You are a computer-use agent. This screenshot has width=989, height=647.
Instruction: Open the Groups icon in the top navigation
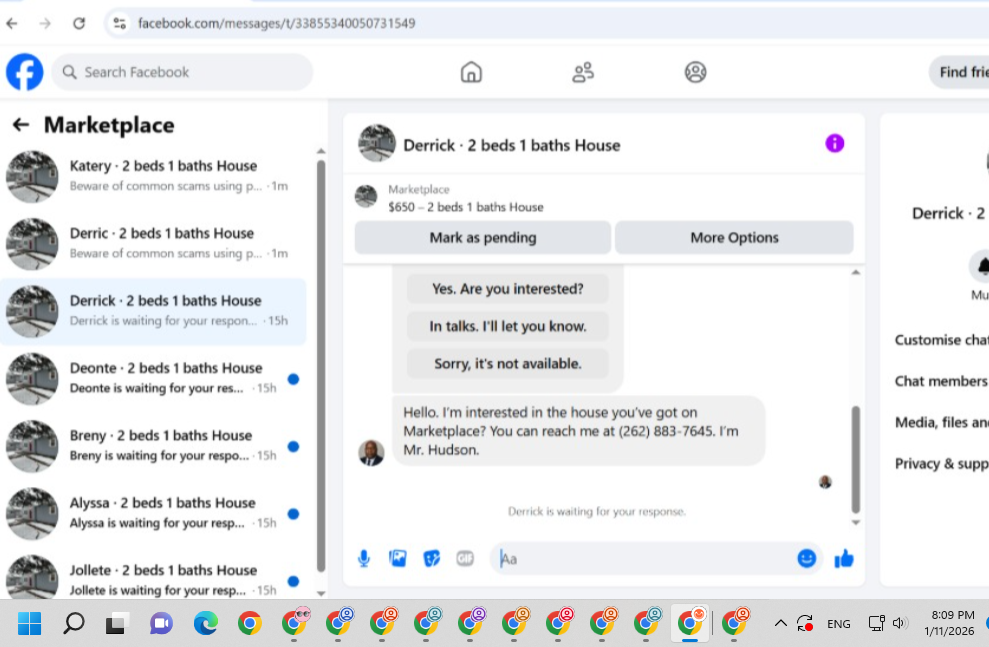695,72
